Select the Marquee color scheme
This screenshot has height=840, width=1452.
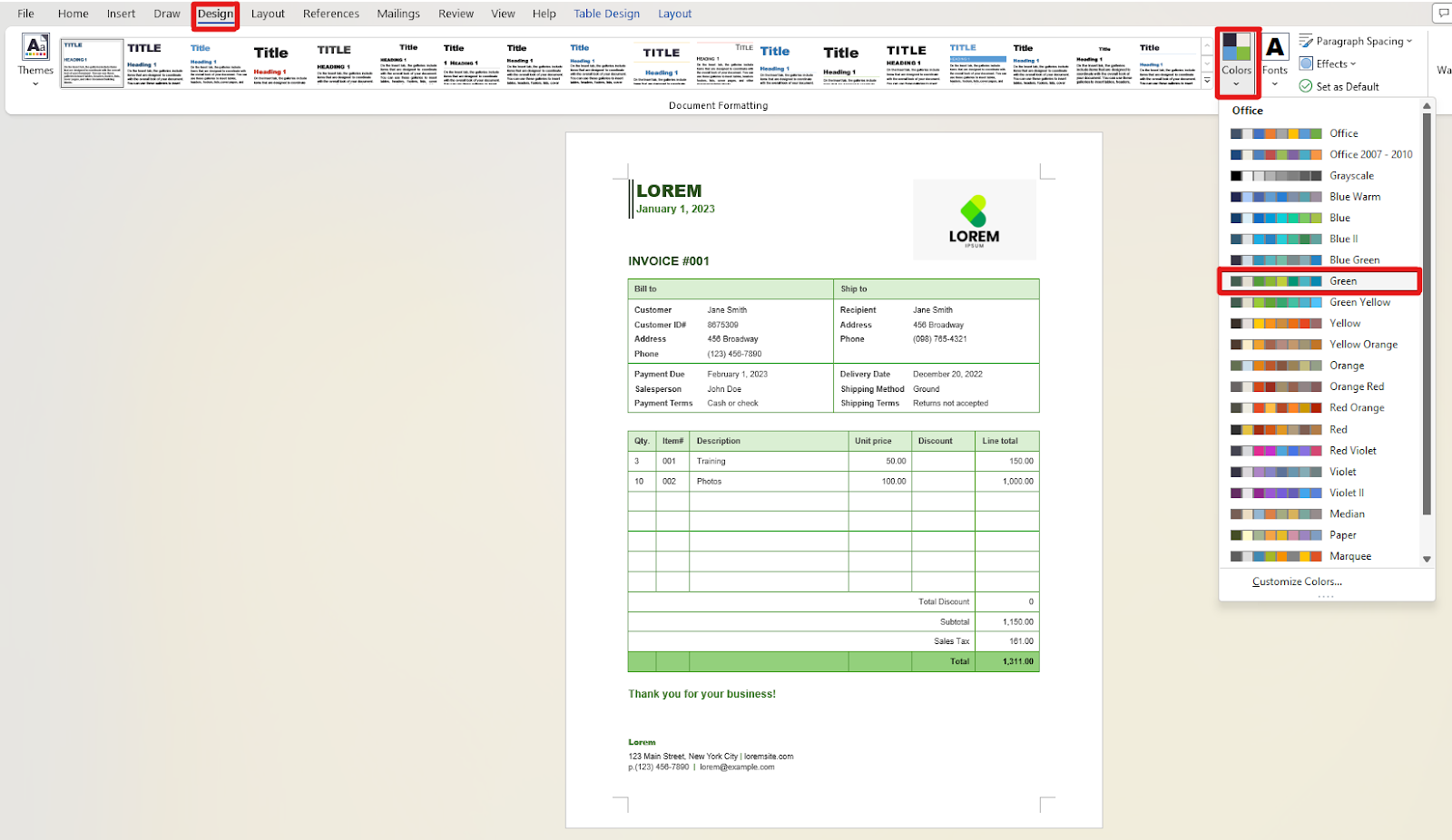pyautogui.click(x=1318, y=555)
